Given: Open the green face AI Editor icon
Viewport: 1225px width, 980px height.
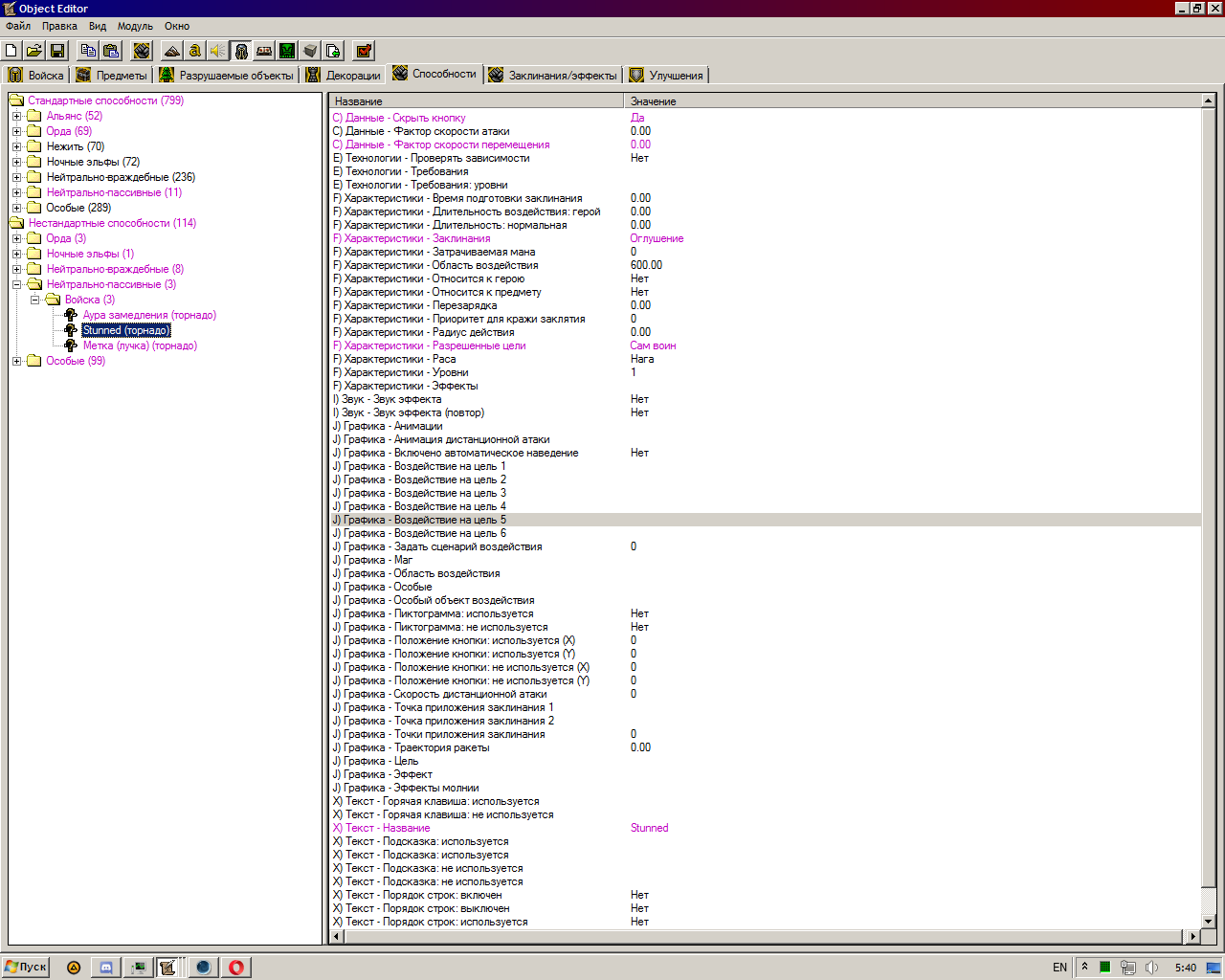Looking at the screenshot, I should [287, 51].
